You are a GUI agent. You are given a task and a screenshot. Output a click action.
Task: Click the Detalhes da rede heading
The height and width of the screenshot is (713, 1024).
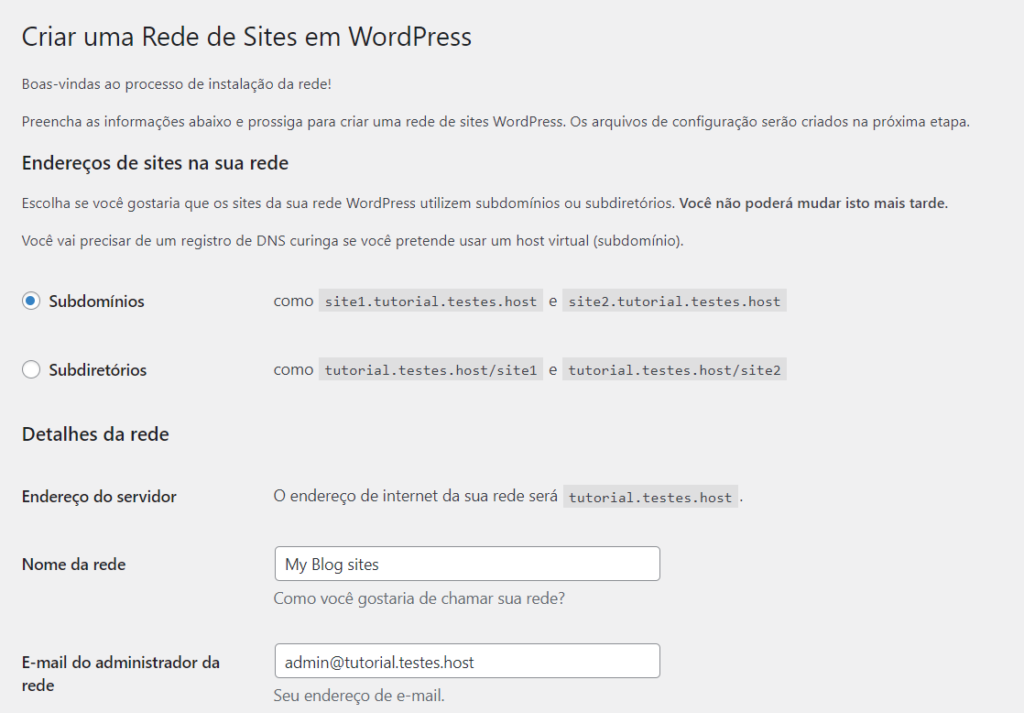click(x=95, y=434)
